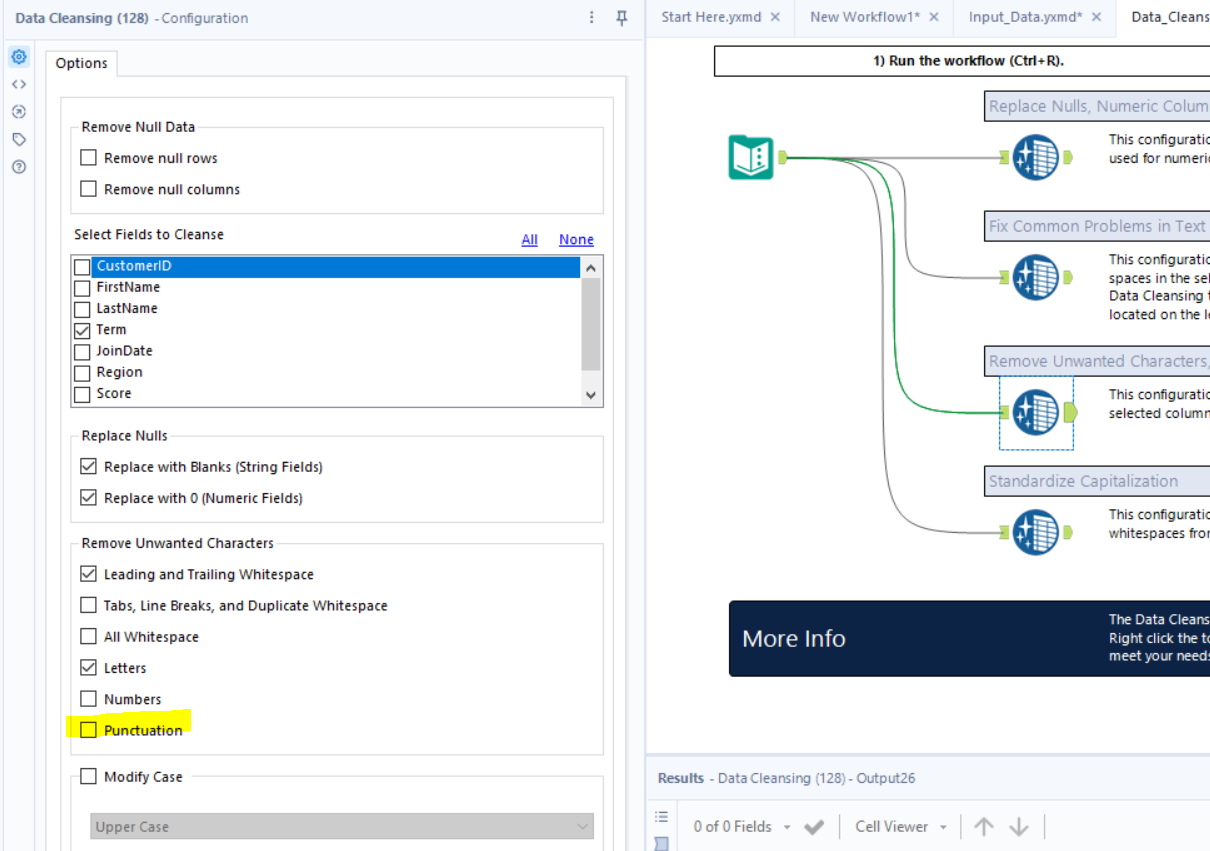
Task: Pin the Data Cleansing configuration panel
Action: (x=622, y=18)
